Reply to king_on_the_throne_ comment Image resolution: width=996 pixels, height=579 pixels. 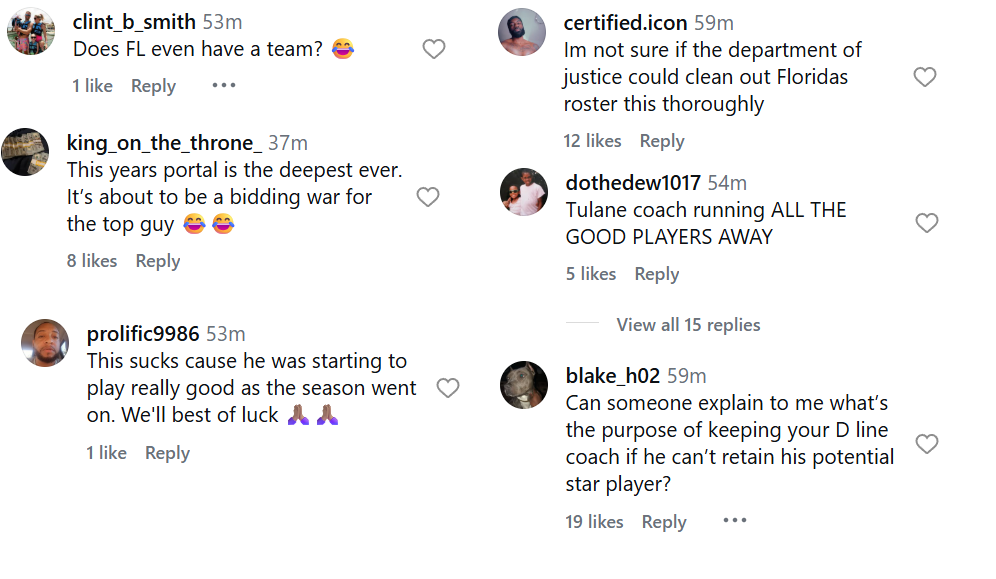(x=158, y=261)
